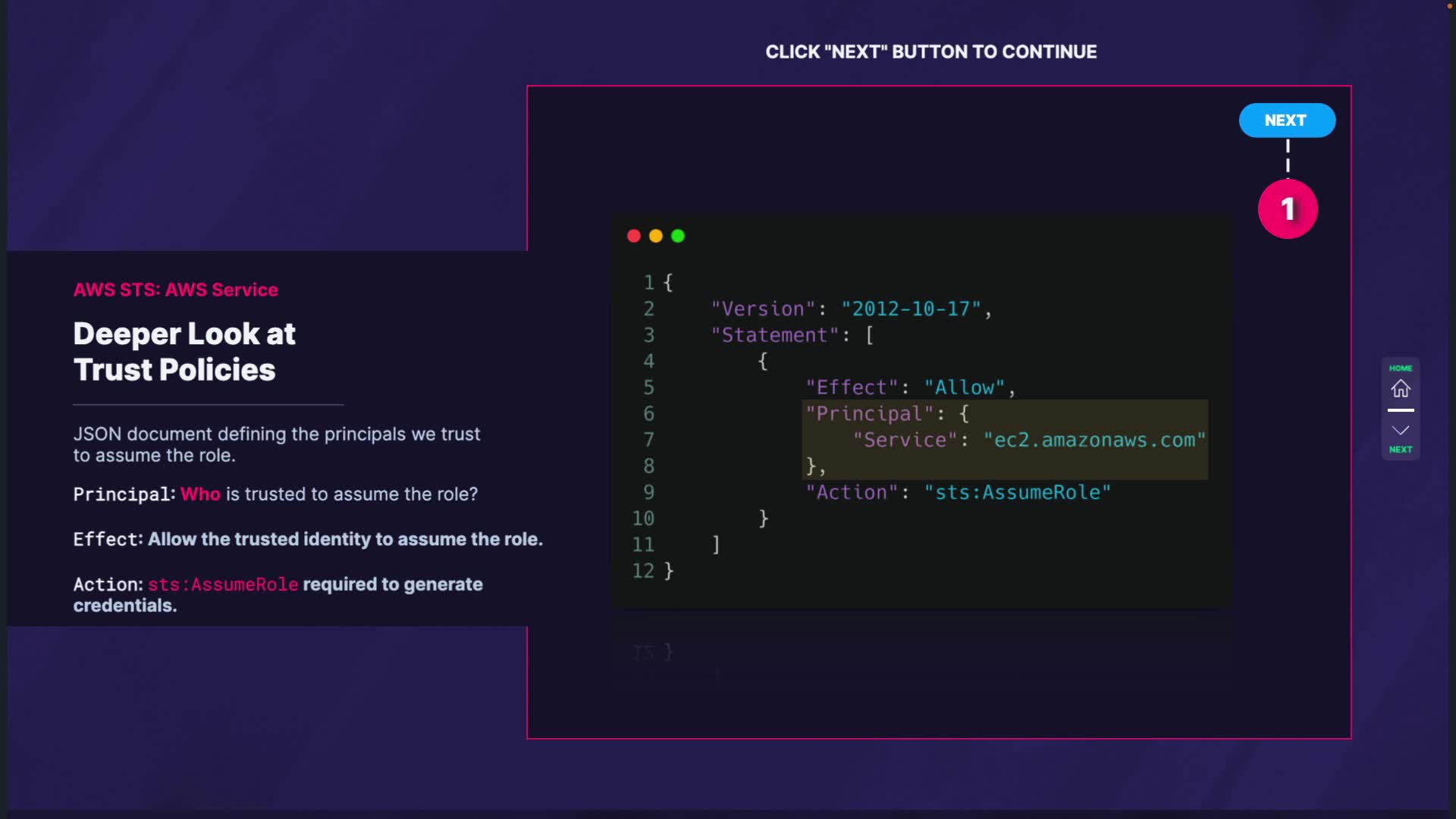Screen dimensions: 1456x819
Task: Click pink sts:AssumeRole text in the Action description
Action: tap(223, 585)
